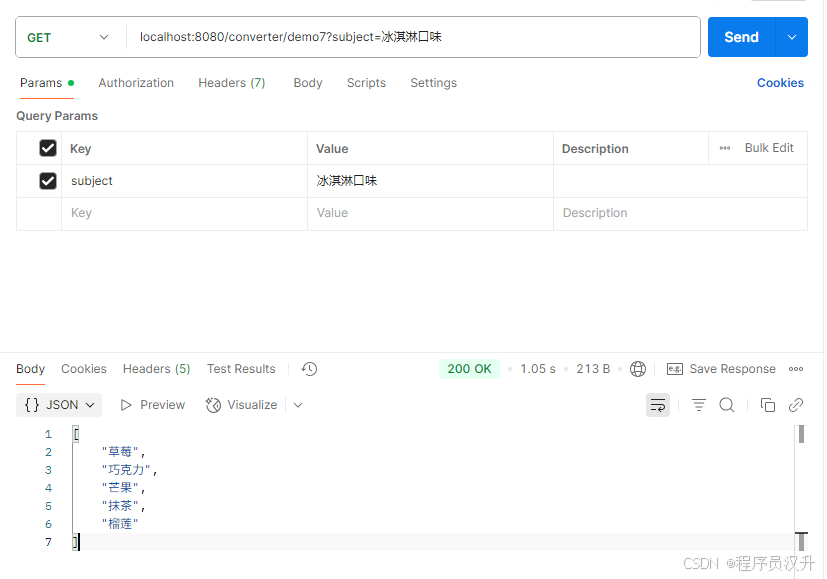The height and width of the screenshot is (579, 827).
Task: Click the "榴莲" response line
Action: coord(120,524)
